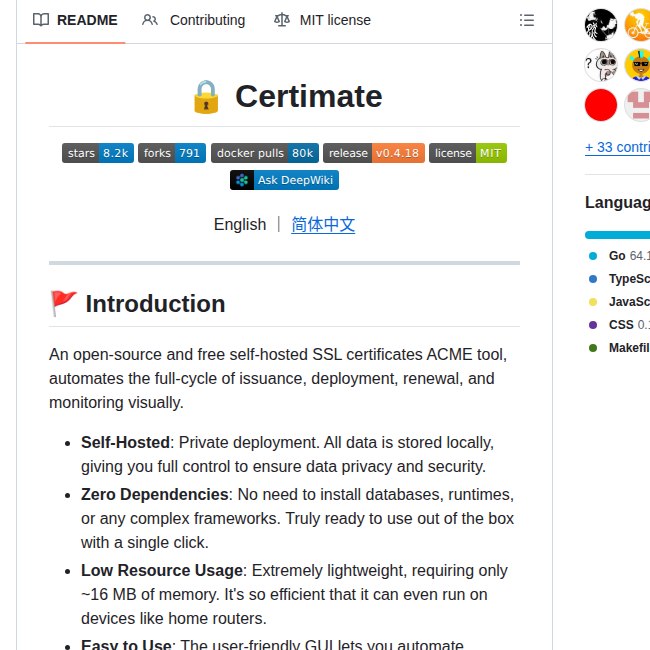Click the MIT license scales icon

tap(282, 20)
